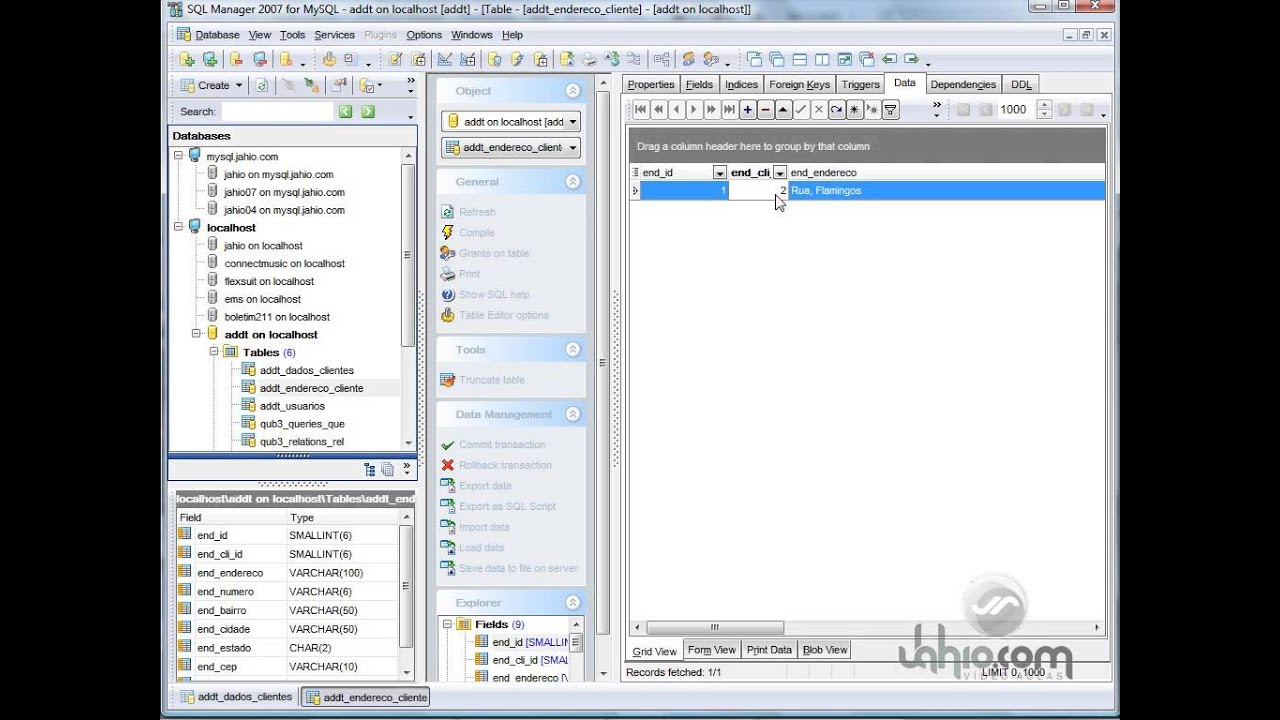Image resolution: width=1280 pixels, height=720 pixels.
Task: Refresh the data with the curved arrow button
Action: click(x=836, y=110)
